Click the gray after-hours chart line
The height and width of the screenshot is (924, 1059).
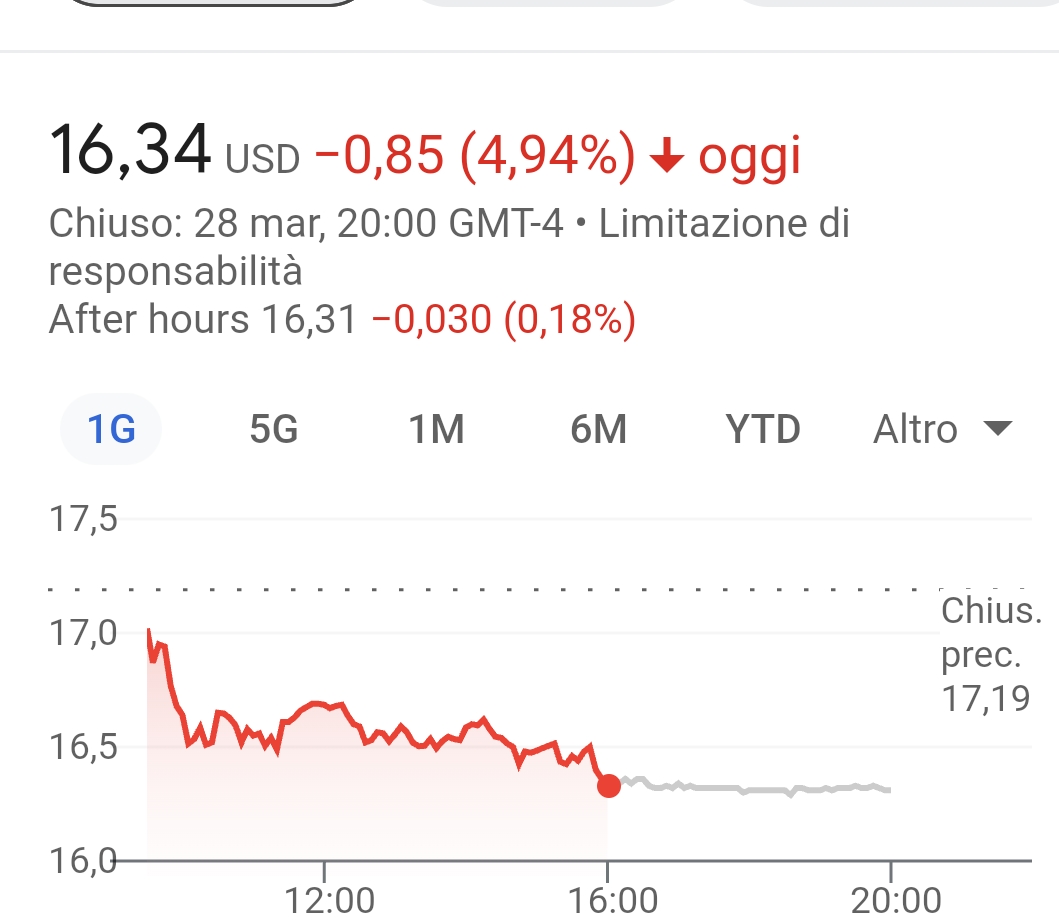760,790
